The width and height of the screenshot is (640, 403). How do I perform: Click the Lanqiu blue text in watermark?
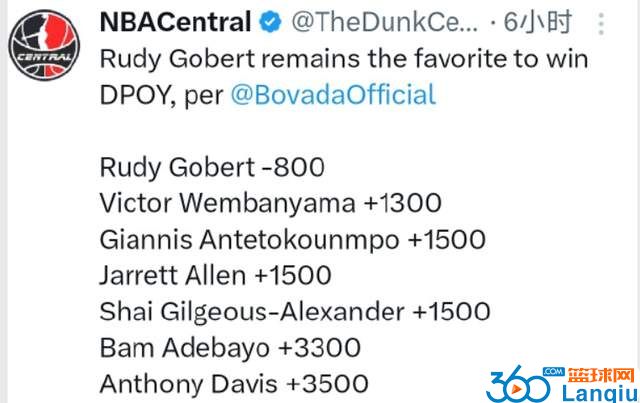click(x=599, y=394)
